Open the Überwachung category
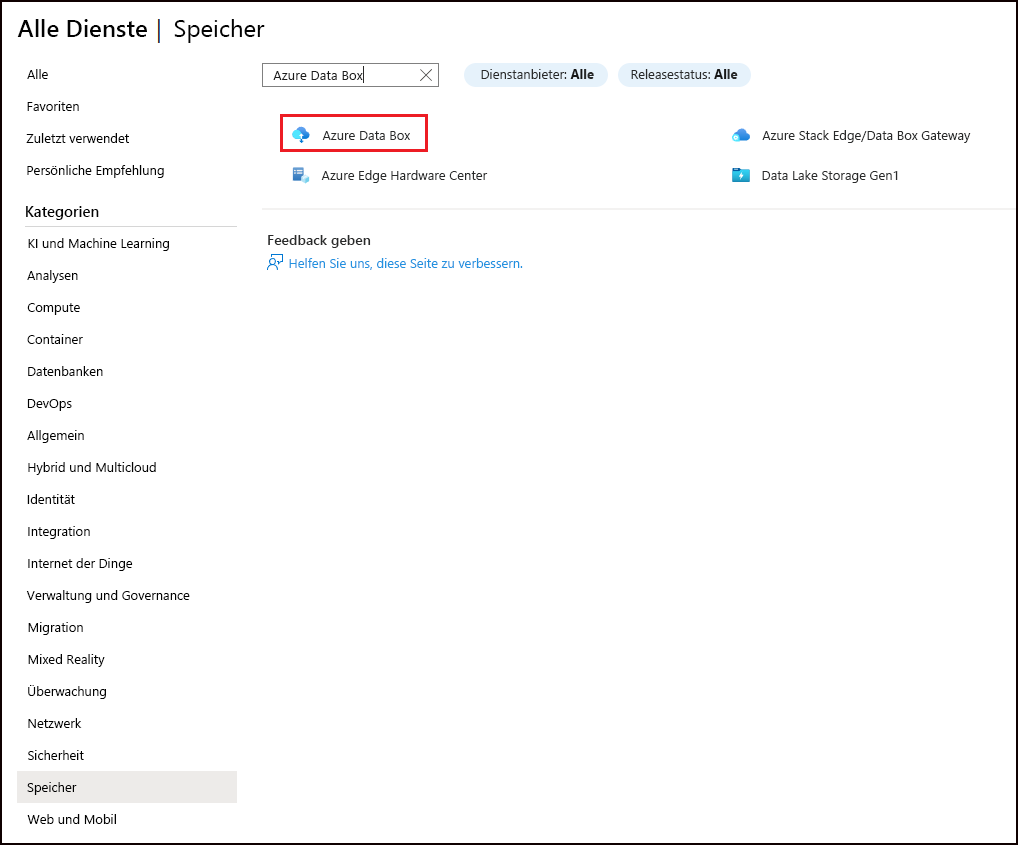This screenshot has width=1018, height=845. (x=67, y=691)
